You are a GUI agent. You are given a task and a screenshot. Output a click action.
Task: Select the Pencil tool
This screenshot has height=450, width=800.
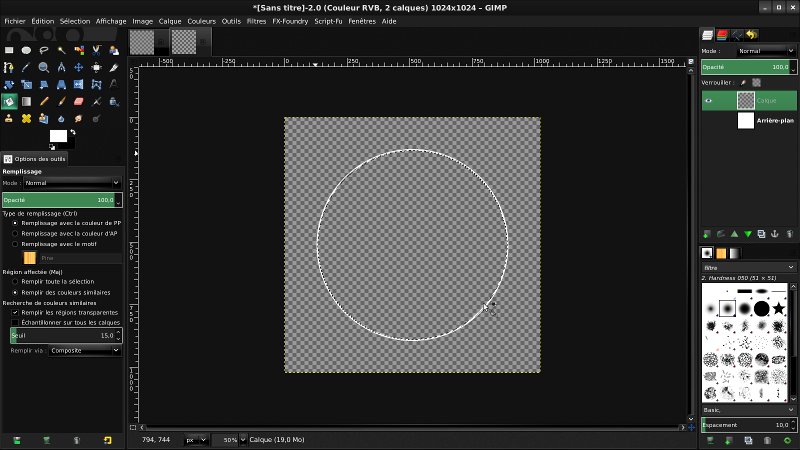[44, 102]
